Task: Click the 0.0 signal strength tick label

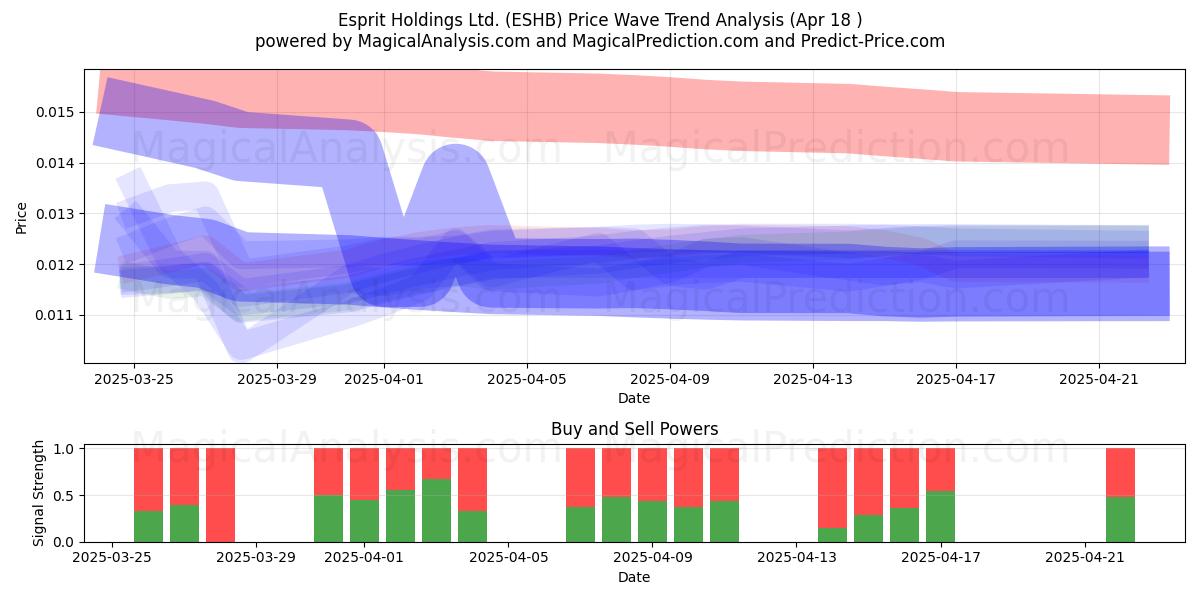Action: click(x=64, y=542)
